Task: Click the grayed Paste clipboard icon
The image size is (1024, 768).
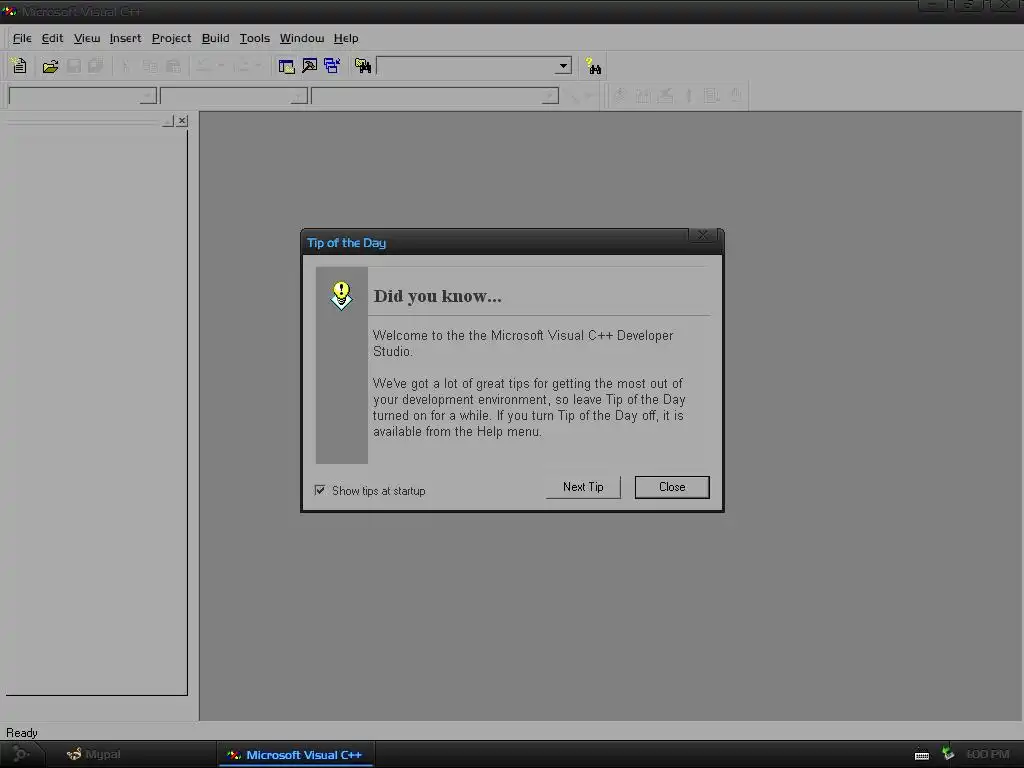Action: point(173,66)
